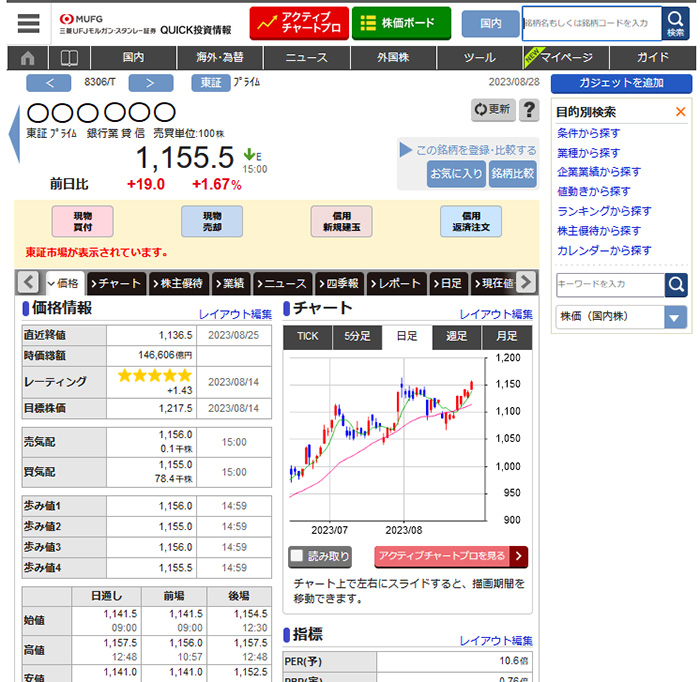Click the 銘柄比較 button
Screen dimensions: 700x682
point(512,174)
